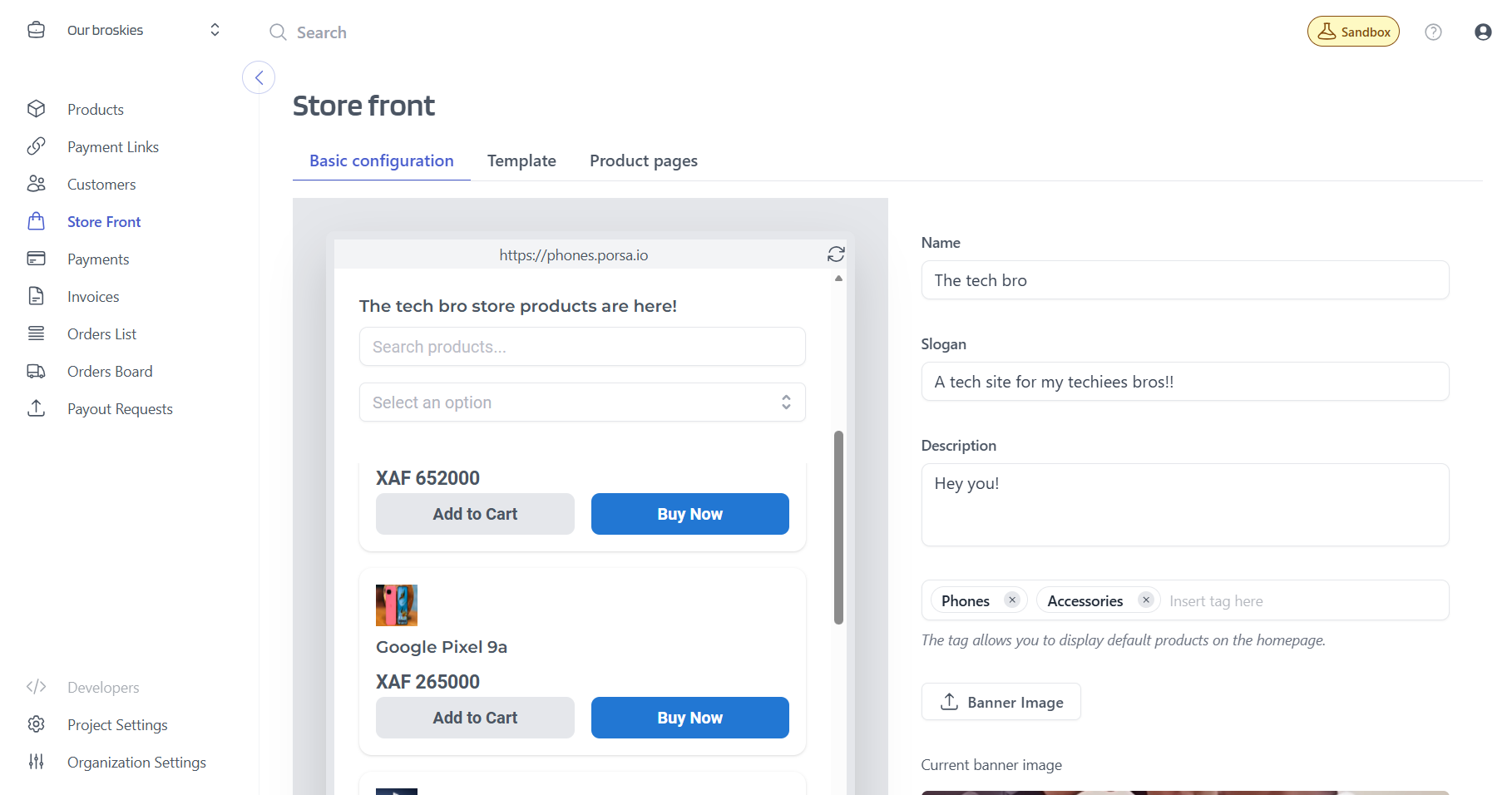Click the Payments card icon

pos(37,259)
